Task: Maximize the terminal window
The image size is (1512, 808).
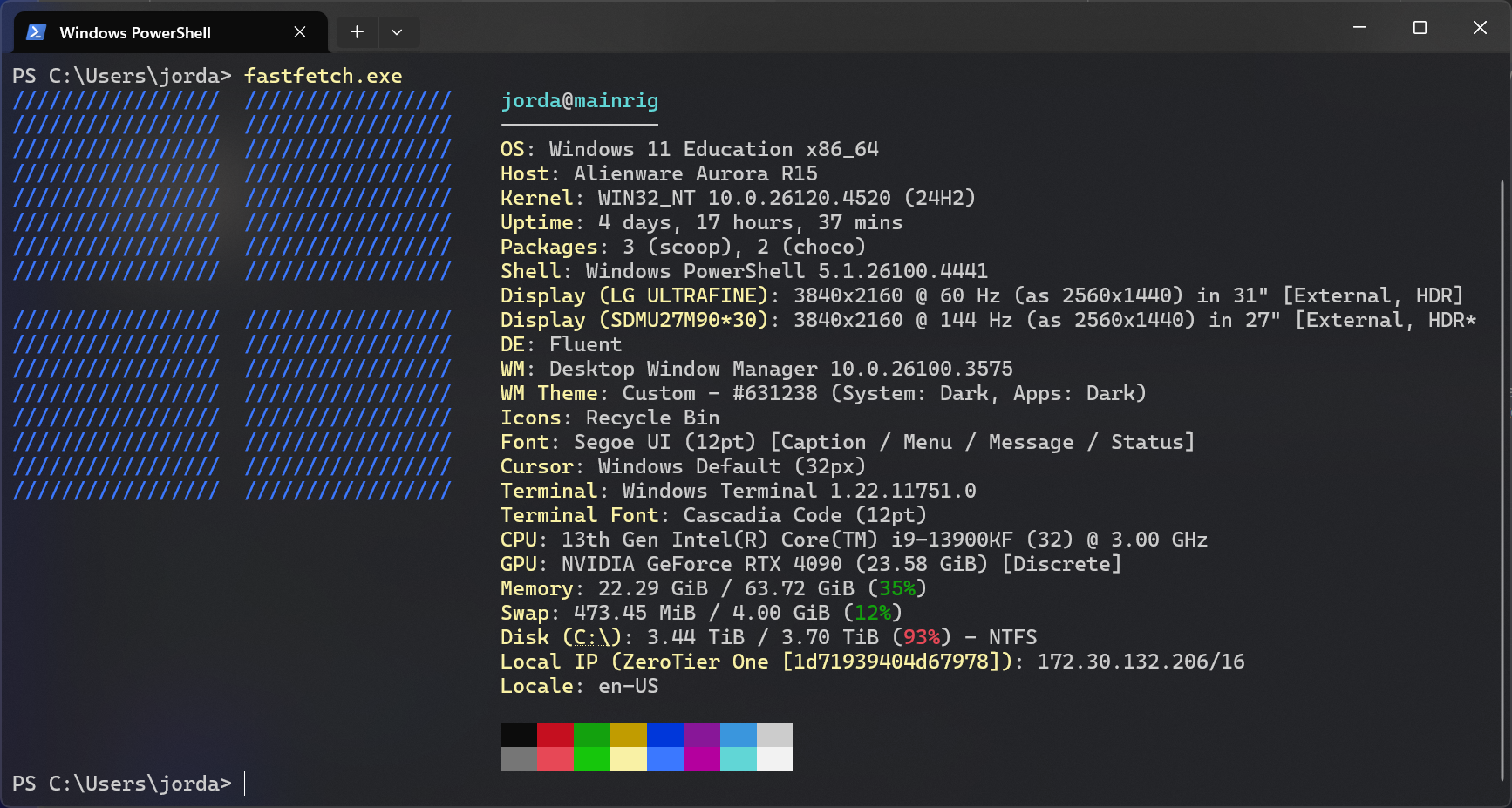Action: 1420,28
